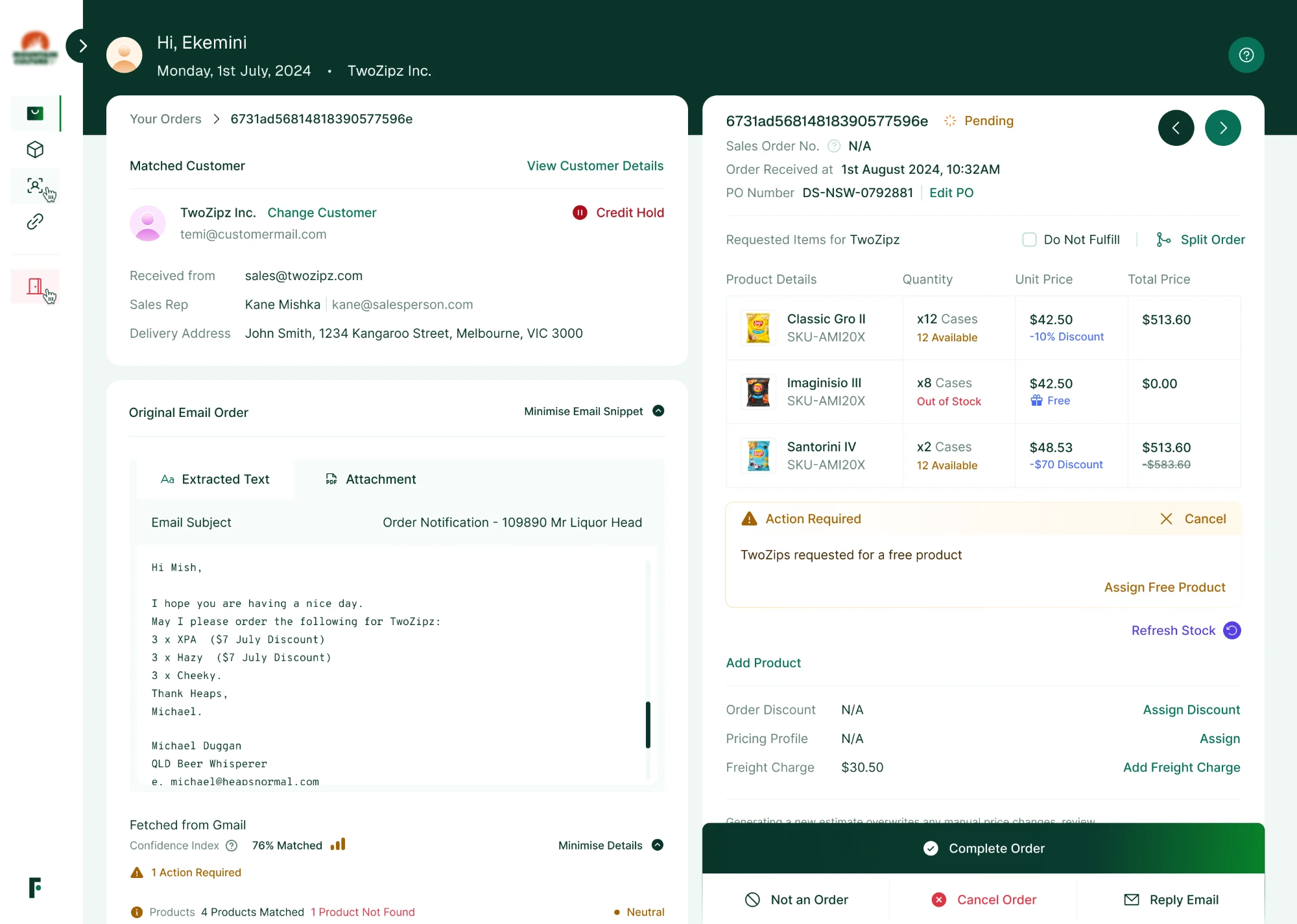
Task: Assign a Pricing Profile
Action: (1220, 739)
